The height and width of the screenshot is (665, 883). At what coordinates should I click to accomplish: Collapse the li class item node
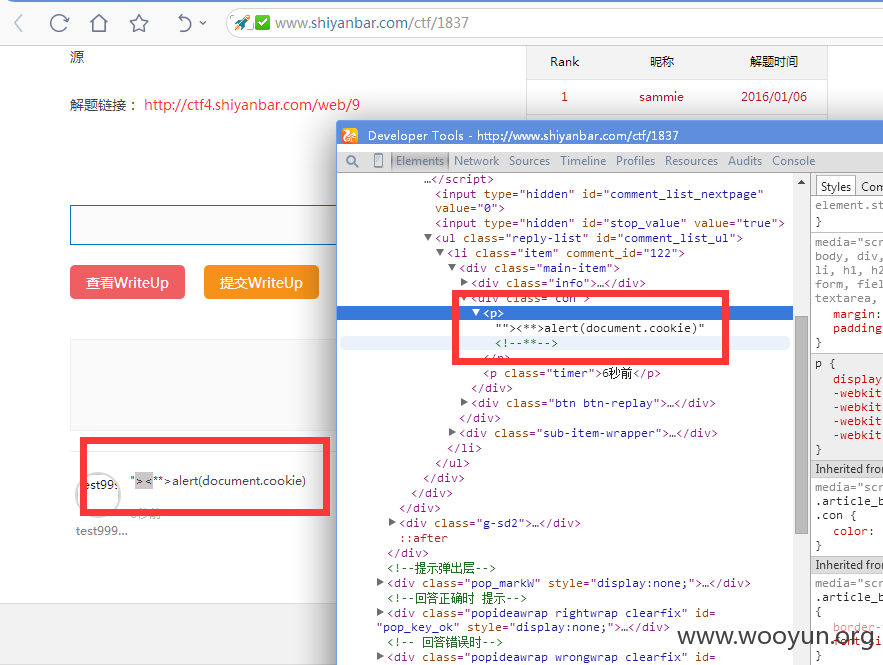(x=440, y=253)
